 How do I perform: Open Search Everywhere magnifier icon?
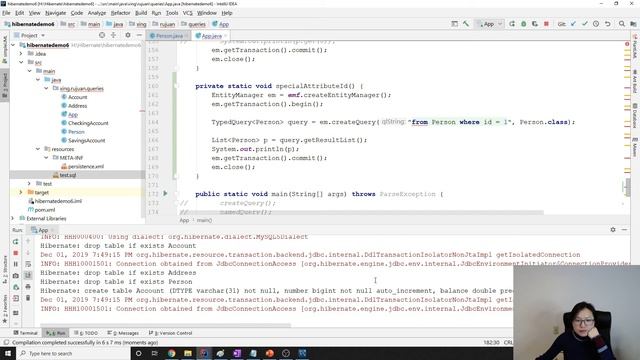click(x=622, y=24)
